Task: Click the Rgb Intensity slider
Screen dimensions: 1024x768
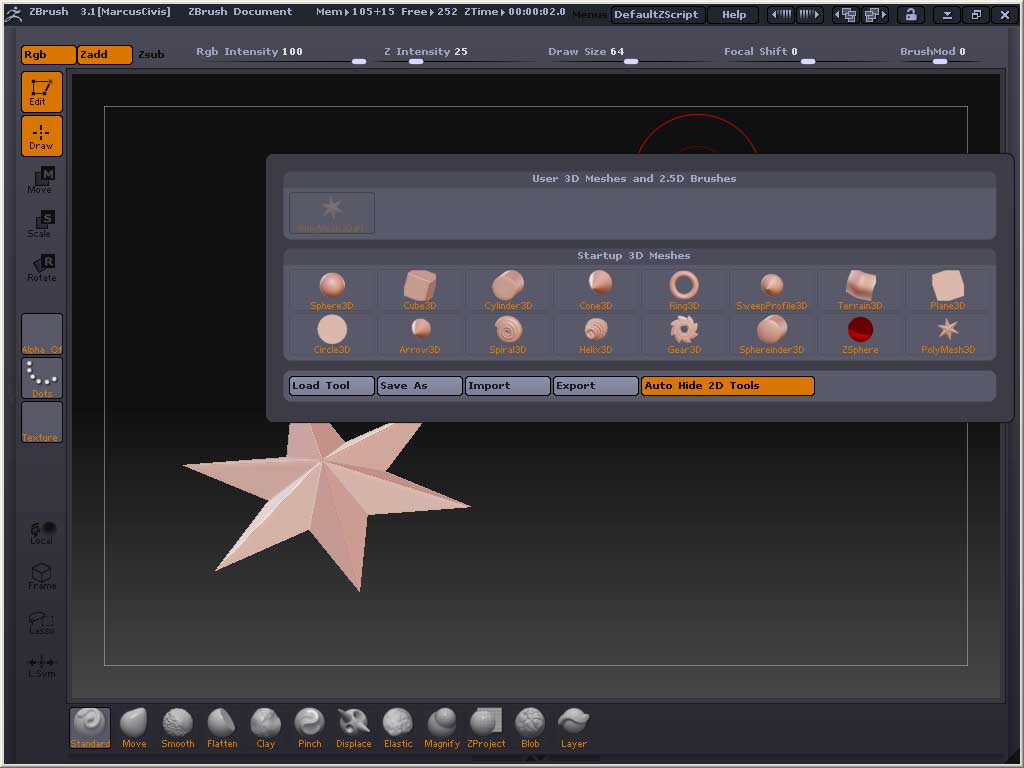Action: [281, 55]
